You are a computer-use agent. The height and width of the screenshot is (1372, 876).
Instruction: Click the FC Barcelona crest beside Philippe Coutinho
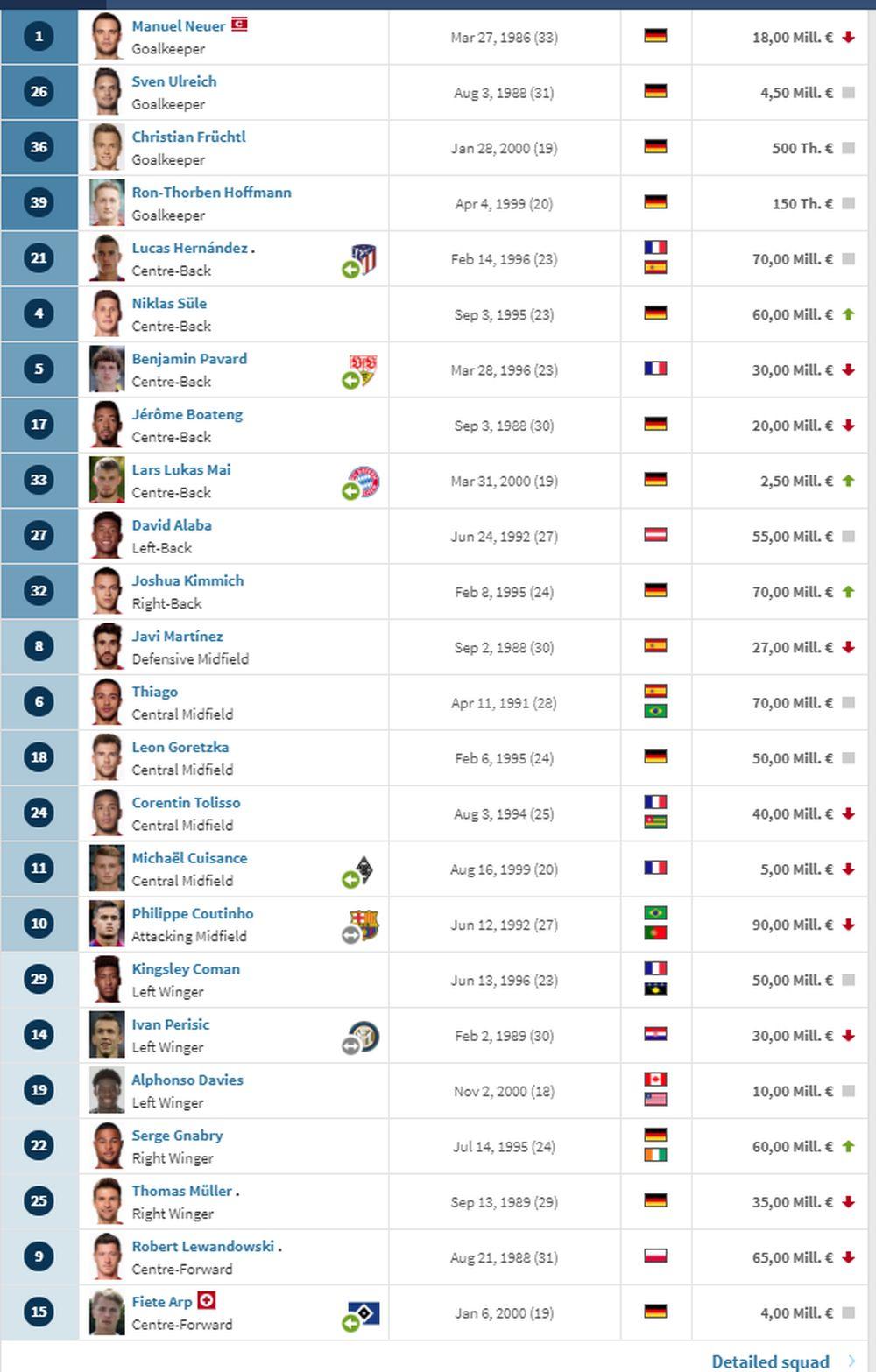pyautogui.click(x=364, y=924)
